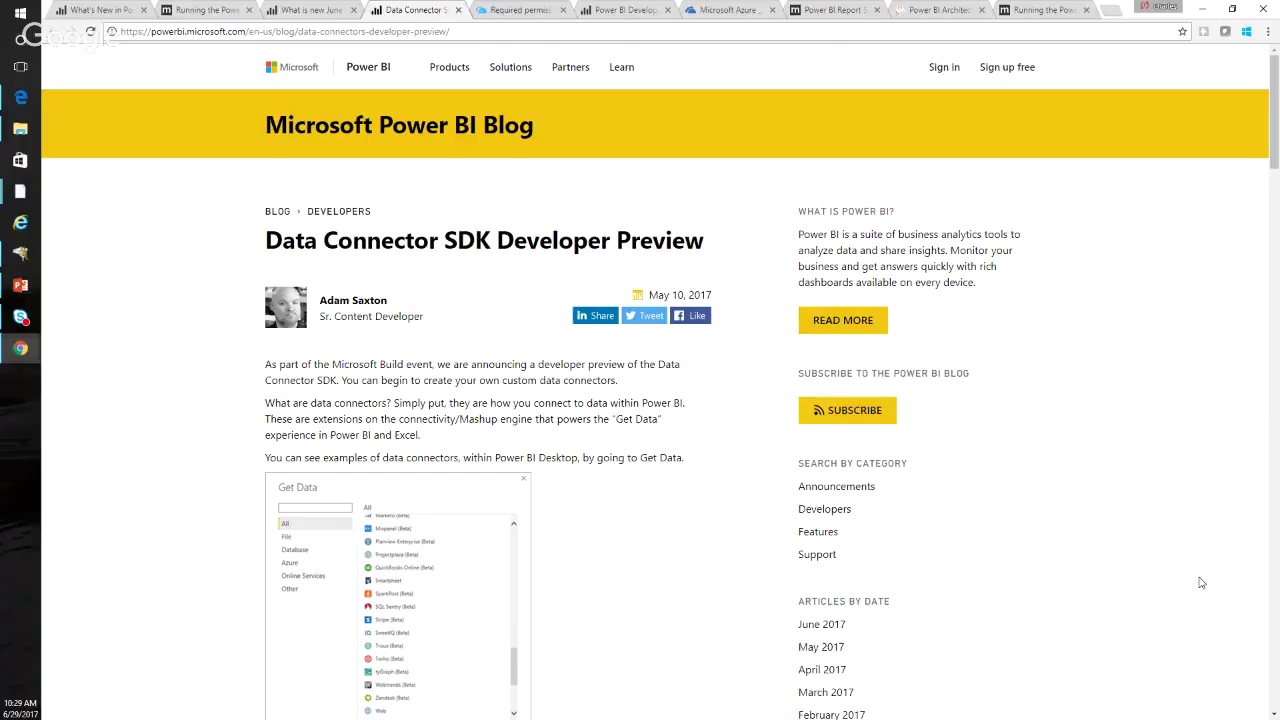The height and width of the screenshot is (720, 1280).
Task: Click the "May 10, 2017" post date
Action: 680,295
